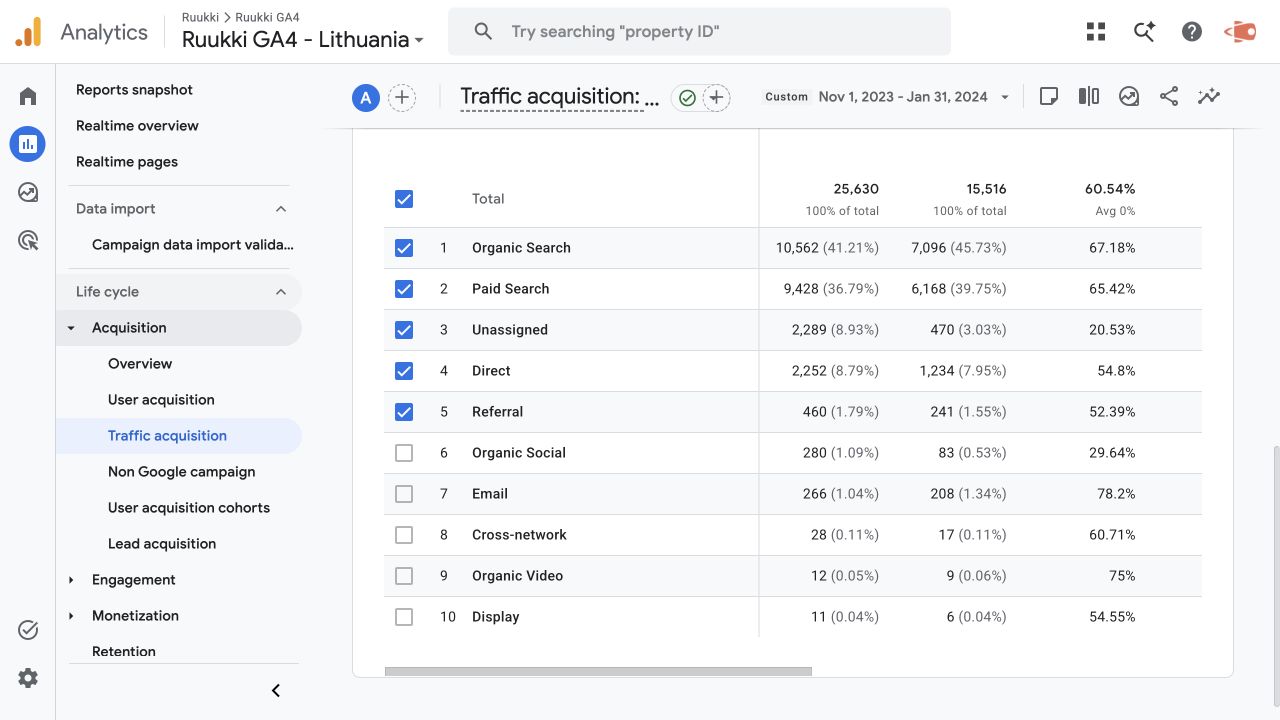1280x720 pixels.
Task: Add filter plus icon next to report title
Action: coord(716,97)
